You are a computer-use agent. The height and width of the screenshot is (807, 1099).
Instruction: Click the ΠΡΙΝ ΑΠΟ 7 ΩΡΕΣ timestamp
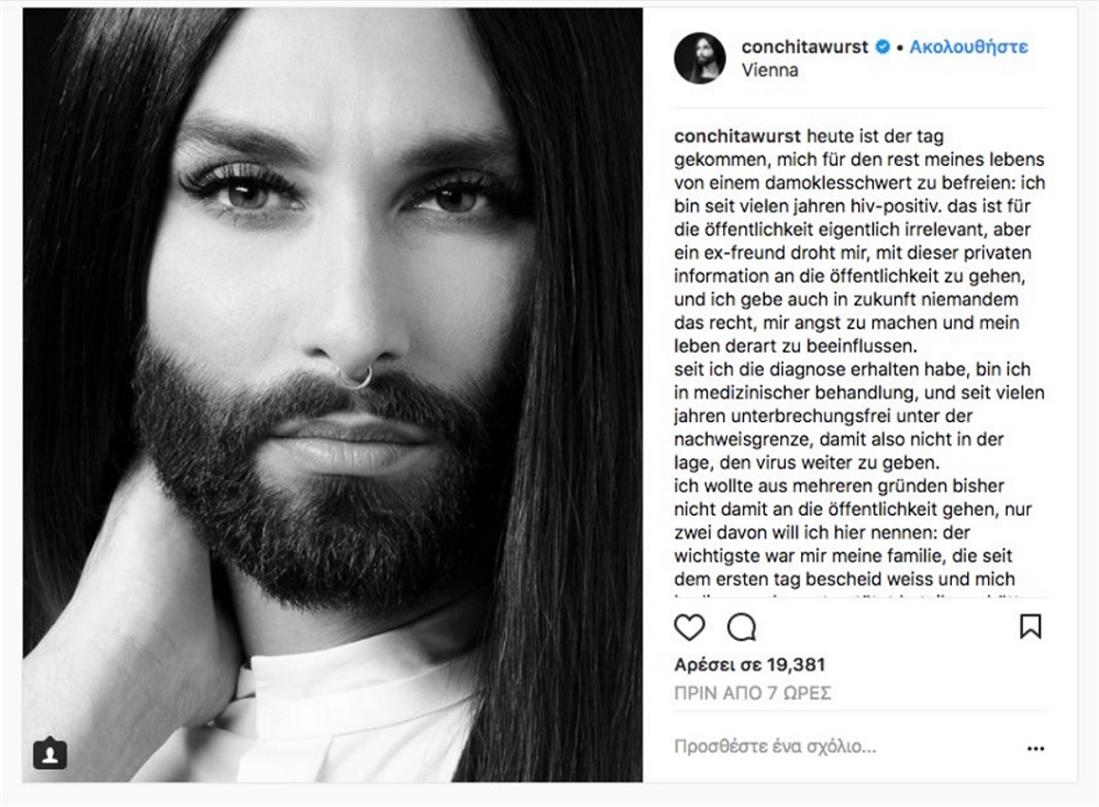point(753,692)
